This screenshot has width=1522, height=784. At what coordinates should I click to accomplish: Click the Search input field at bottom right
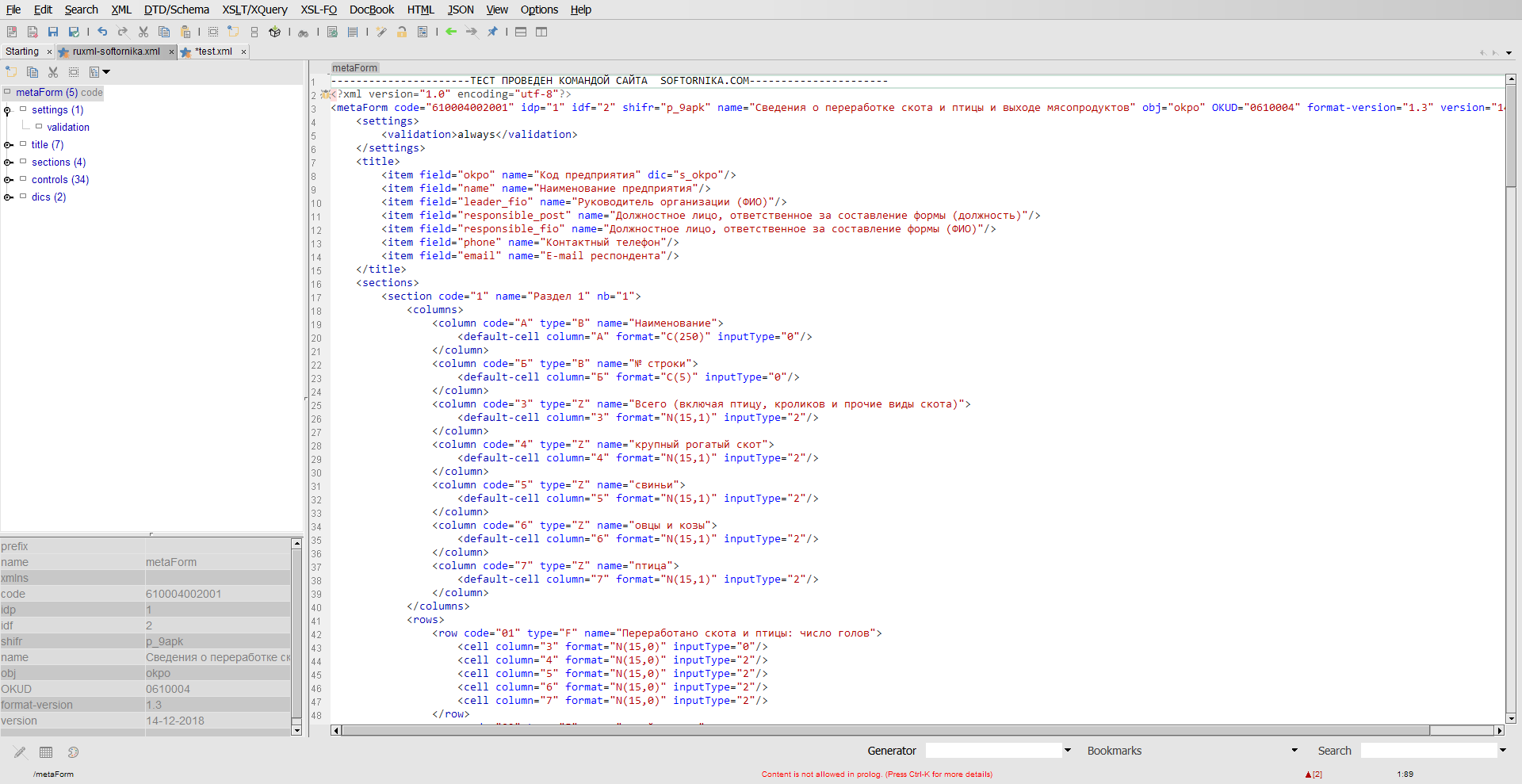pyautogui.click(x=1428, y=750)
